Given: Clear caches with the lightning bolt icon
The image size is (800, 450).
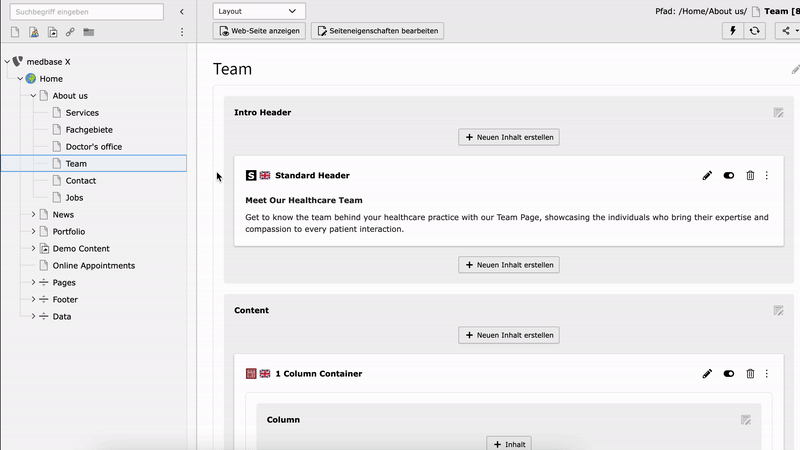Looking at the screenshot, I should 733,31.
